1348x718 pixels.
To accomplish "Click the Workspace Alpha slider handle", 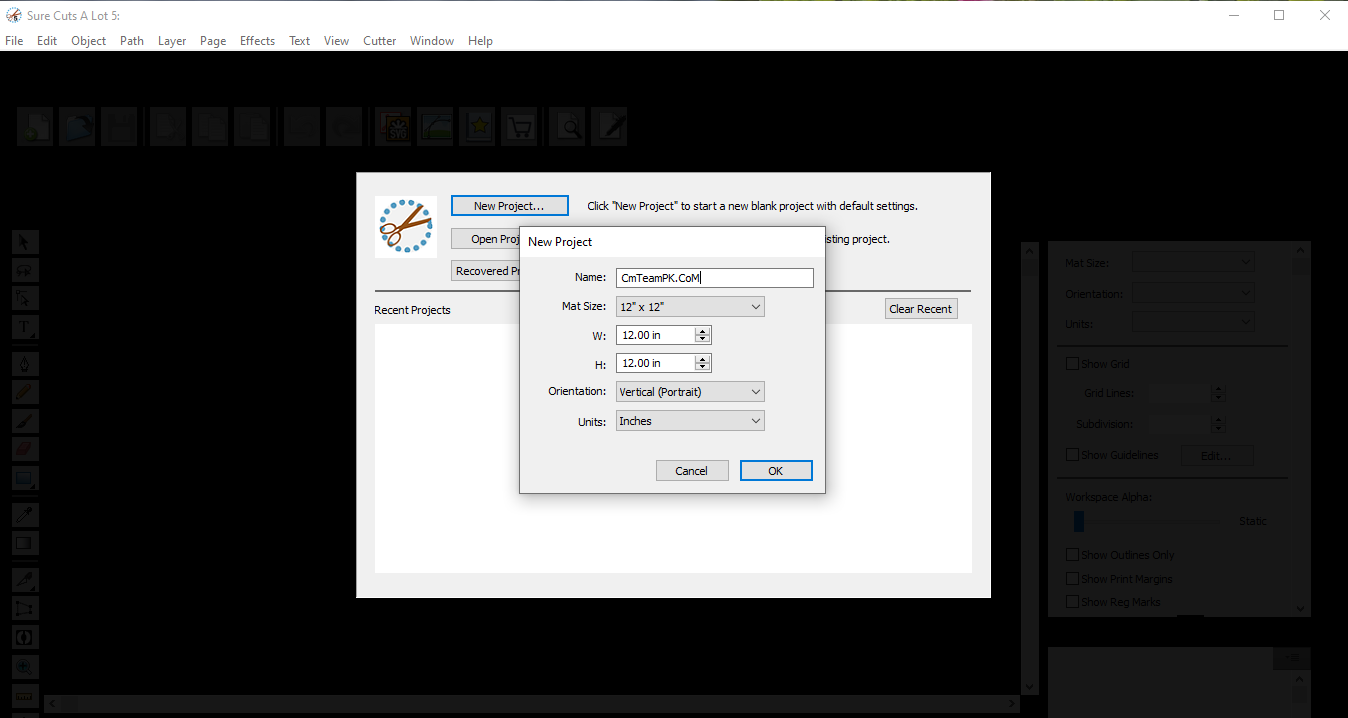I will pos(1079,521).
